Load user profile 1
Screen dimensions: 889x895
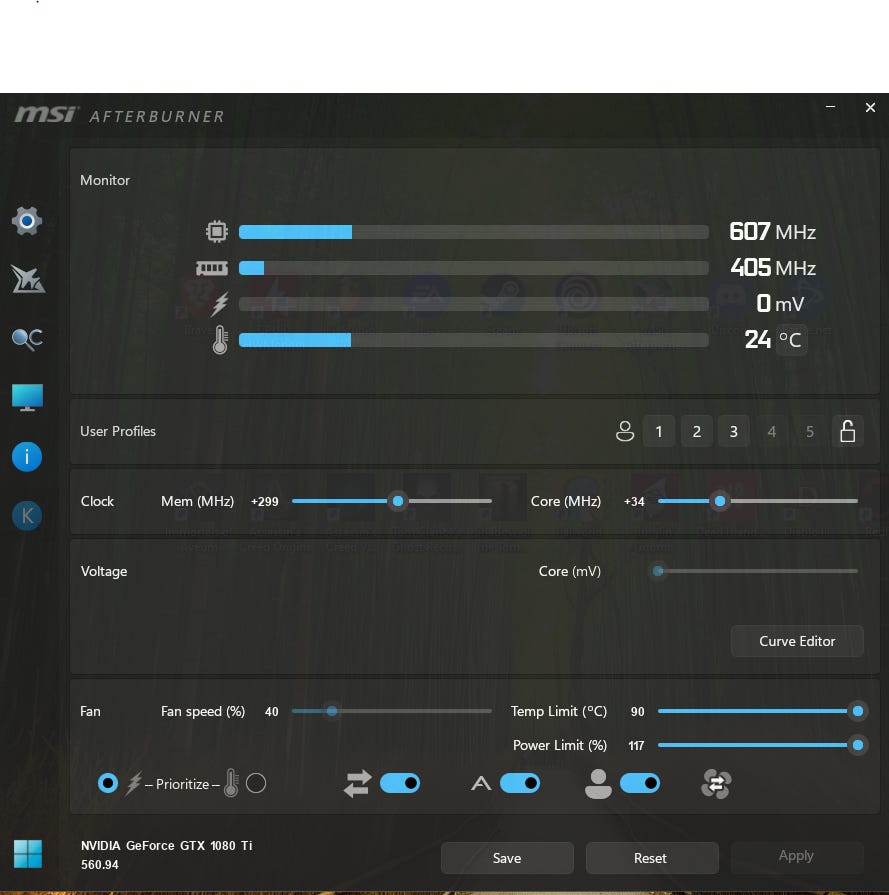click(x=659, y=432)
